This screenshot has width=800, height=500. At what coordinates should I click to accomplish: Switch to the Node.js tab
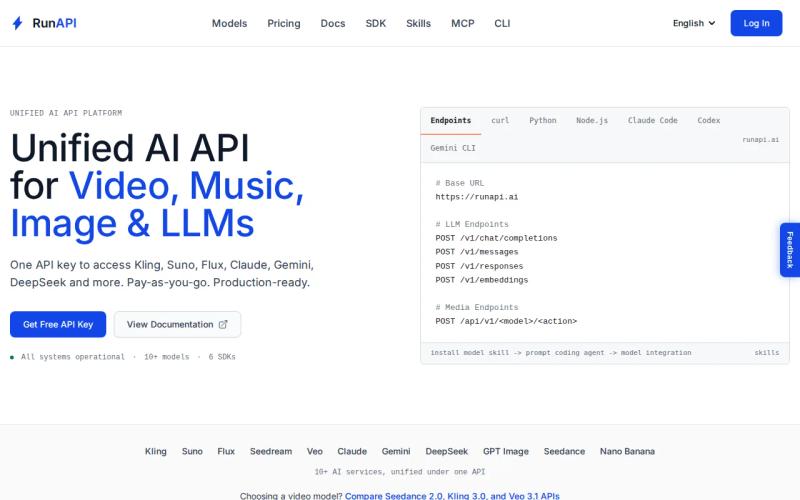[592, 120]
